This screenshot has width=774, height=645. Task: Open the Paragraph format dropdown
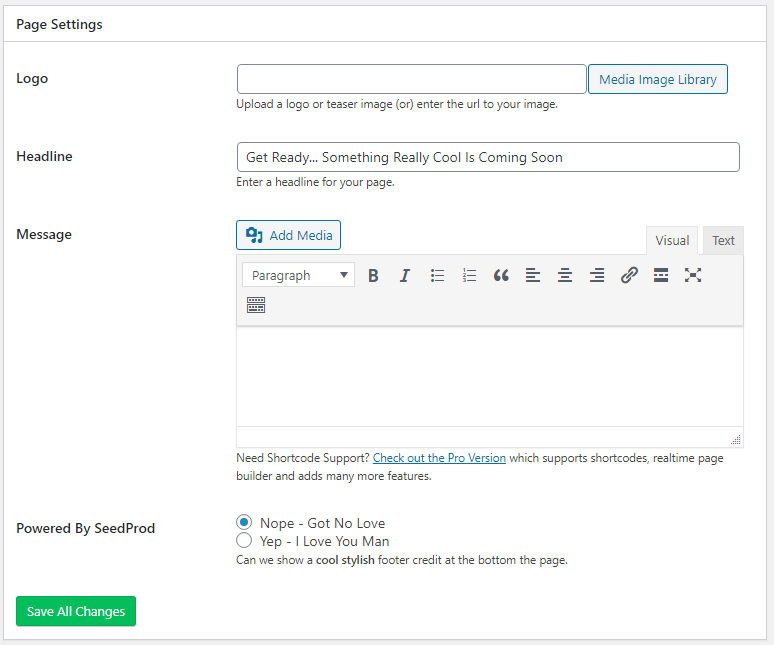(x=298, y=275)
